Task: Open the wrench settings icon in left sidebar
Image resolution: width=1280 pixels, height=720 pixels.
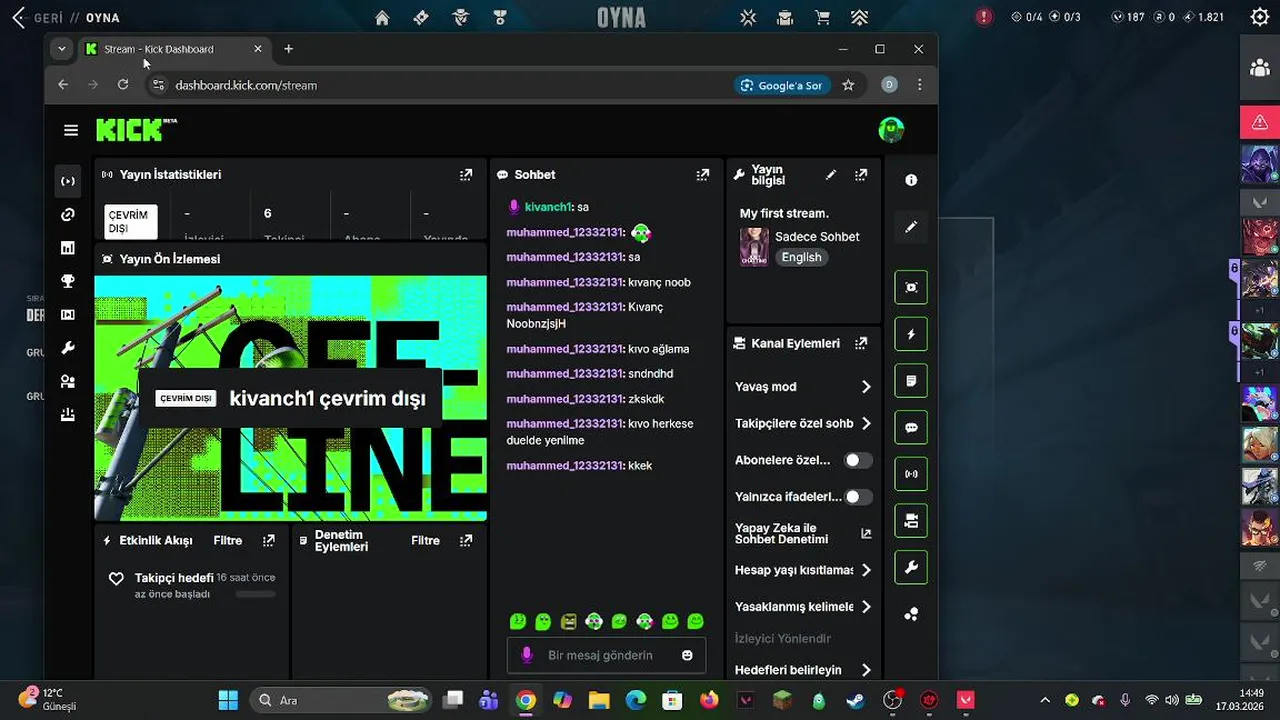Action: coord(68,348)
